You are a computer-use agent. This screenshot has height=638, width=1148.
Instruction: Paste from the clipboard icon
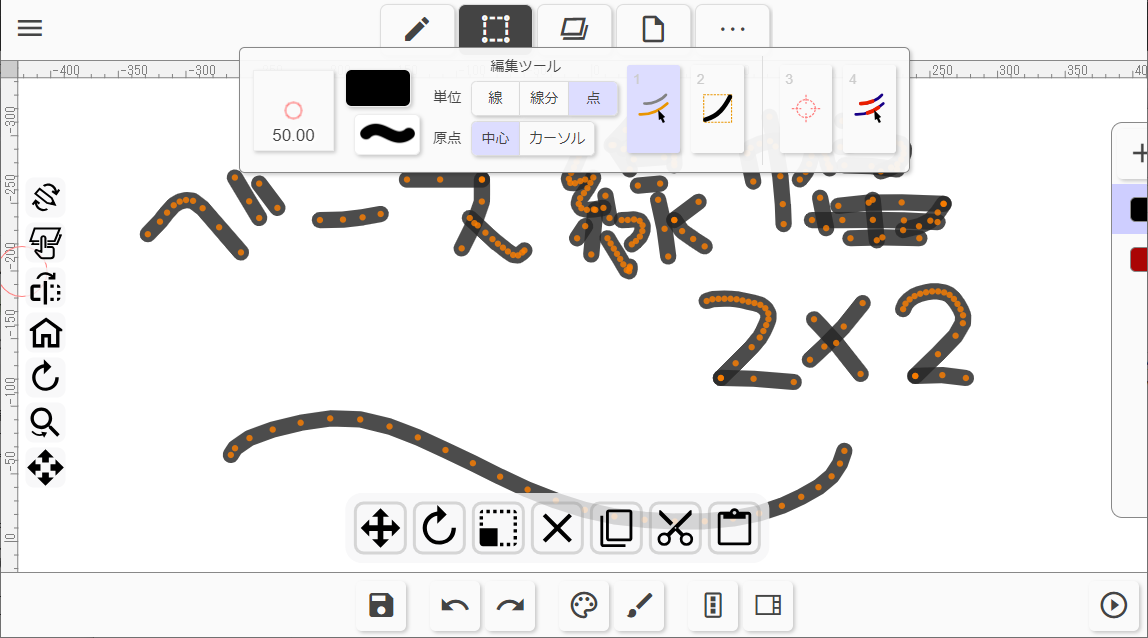734,528
